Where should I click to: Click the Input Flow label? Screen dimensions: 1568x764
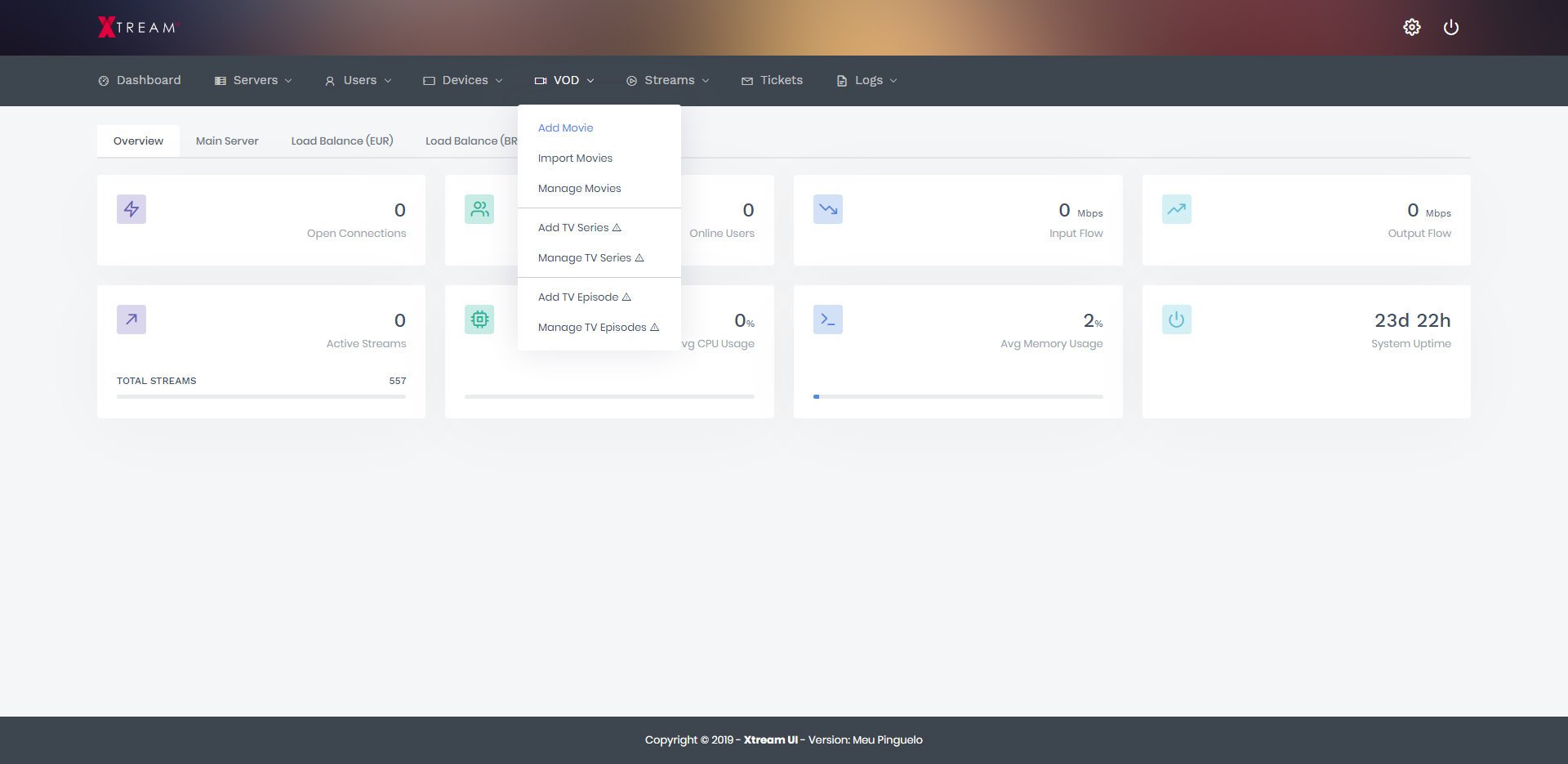pyautogui.click(x=1076, y=234)
